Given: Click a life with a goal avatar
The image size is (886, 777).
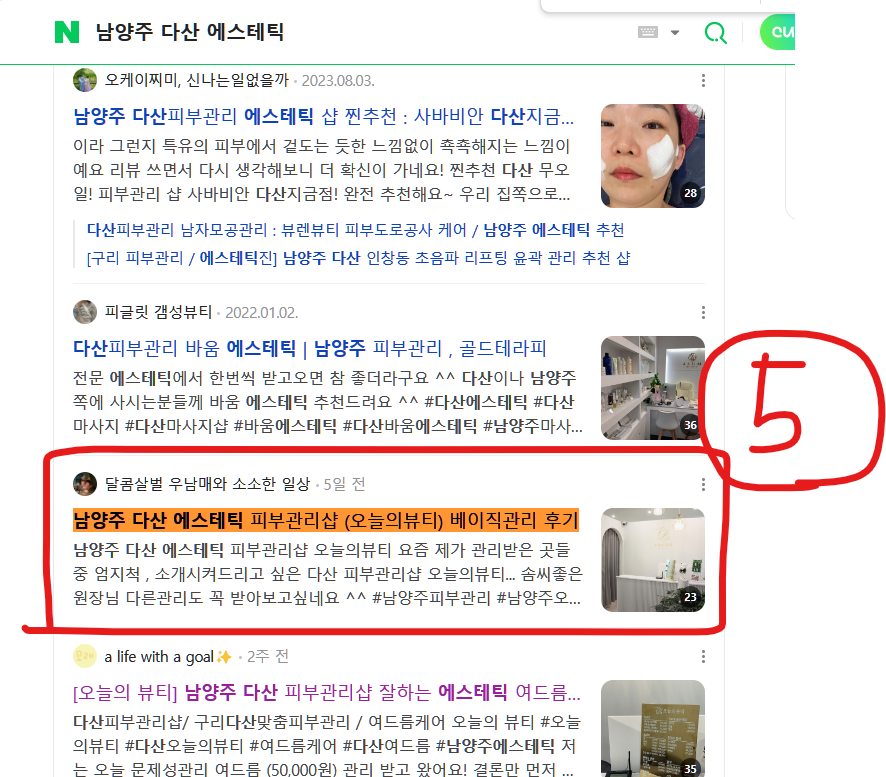Looking at the screenshot, I should point(85,656).
